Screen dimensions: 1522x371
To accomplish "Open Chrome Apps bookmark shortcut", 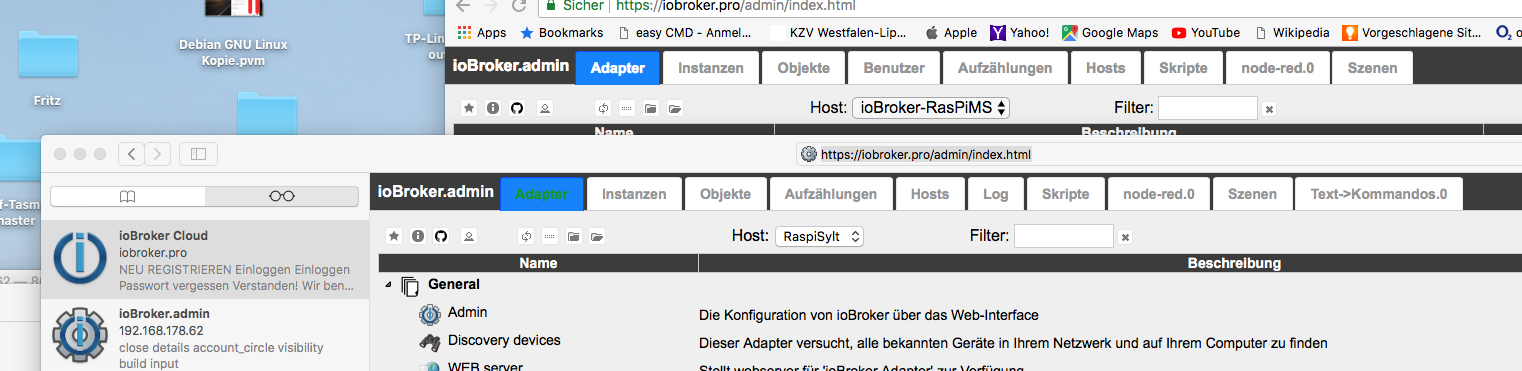I will [x=481, y=32].
